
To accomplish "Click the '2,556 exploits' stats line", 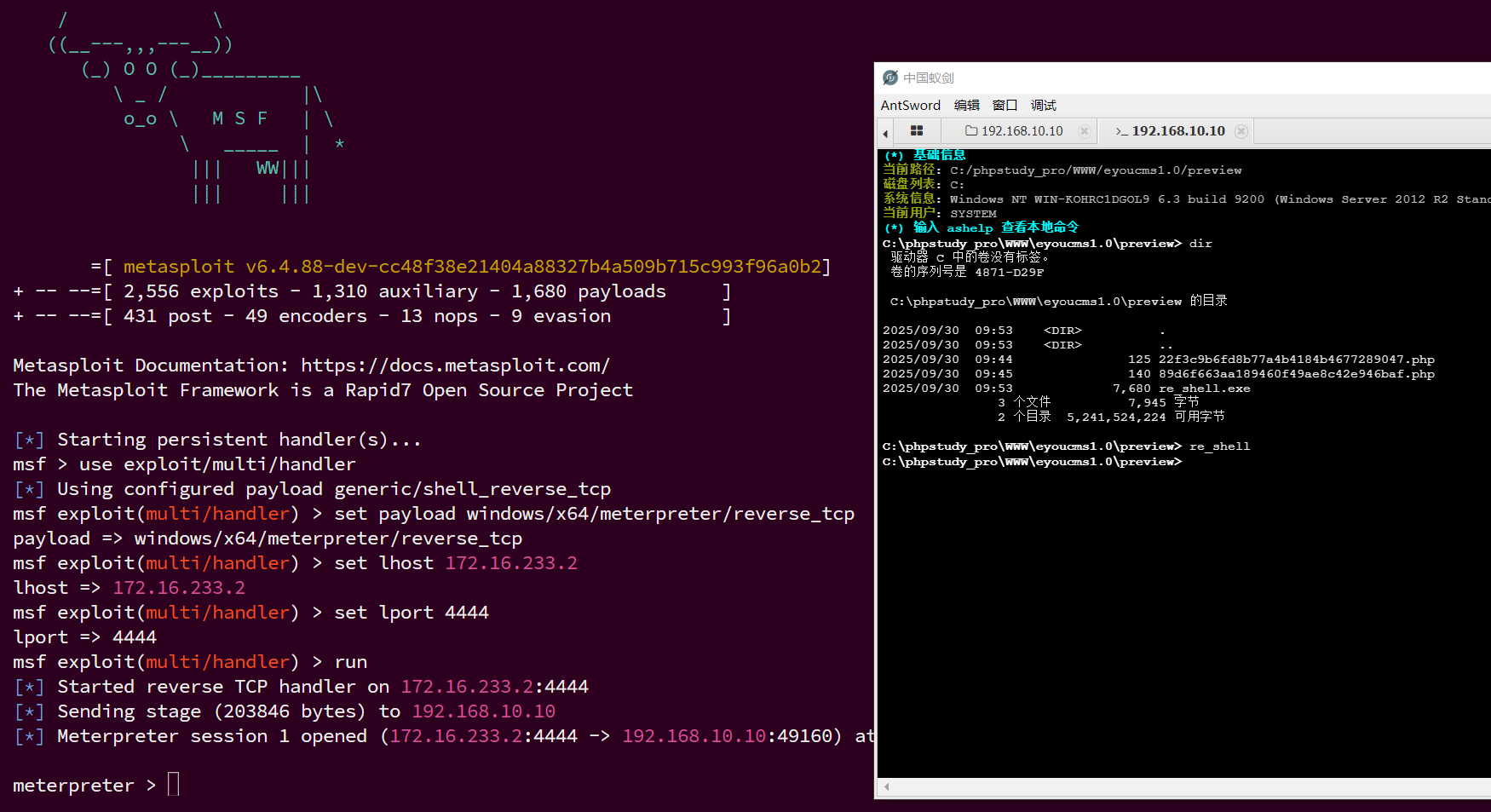I will click(x=371, y=291).
